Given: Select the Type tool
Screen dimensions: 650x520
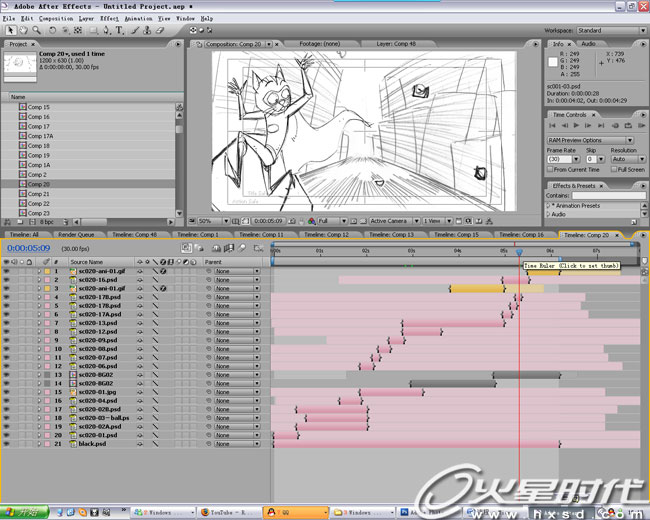Looking at the screenshot, I should pos(119,30).
